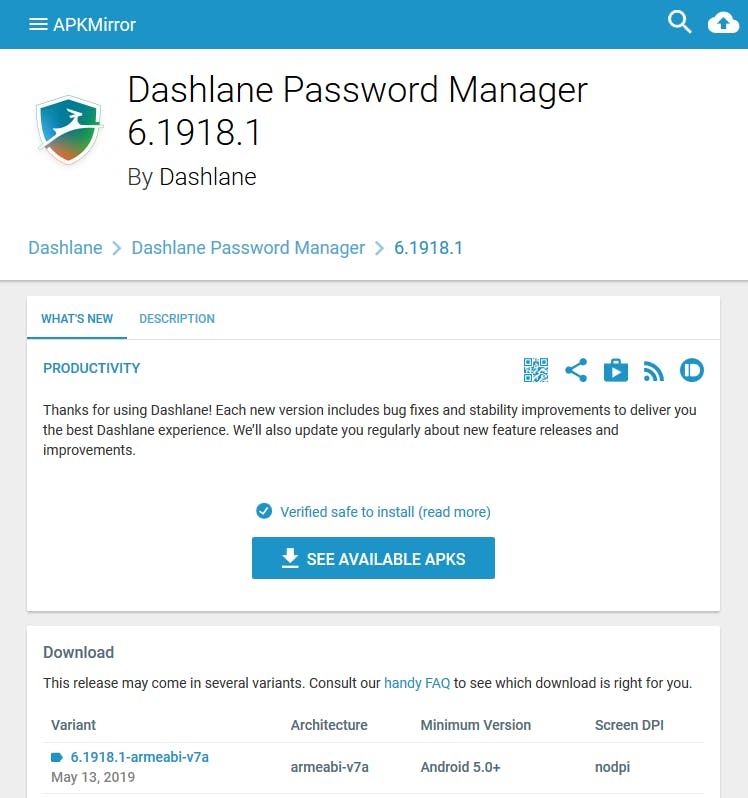Click the search magnifier icon
Image resolution: width=748 pixels, height=798 pixels.
(x=680, y=22)
